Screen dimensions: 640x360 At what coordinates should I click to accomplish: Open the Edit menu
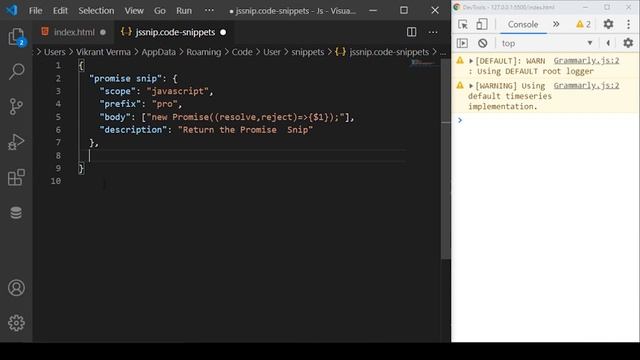click(60, 11)
